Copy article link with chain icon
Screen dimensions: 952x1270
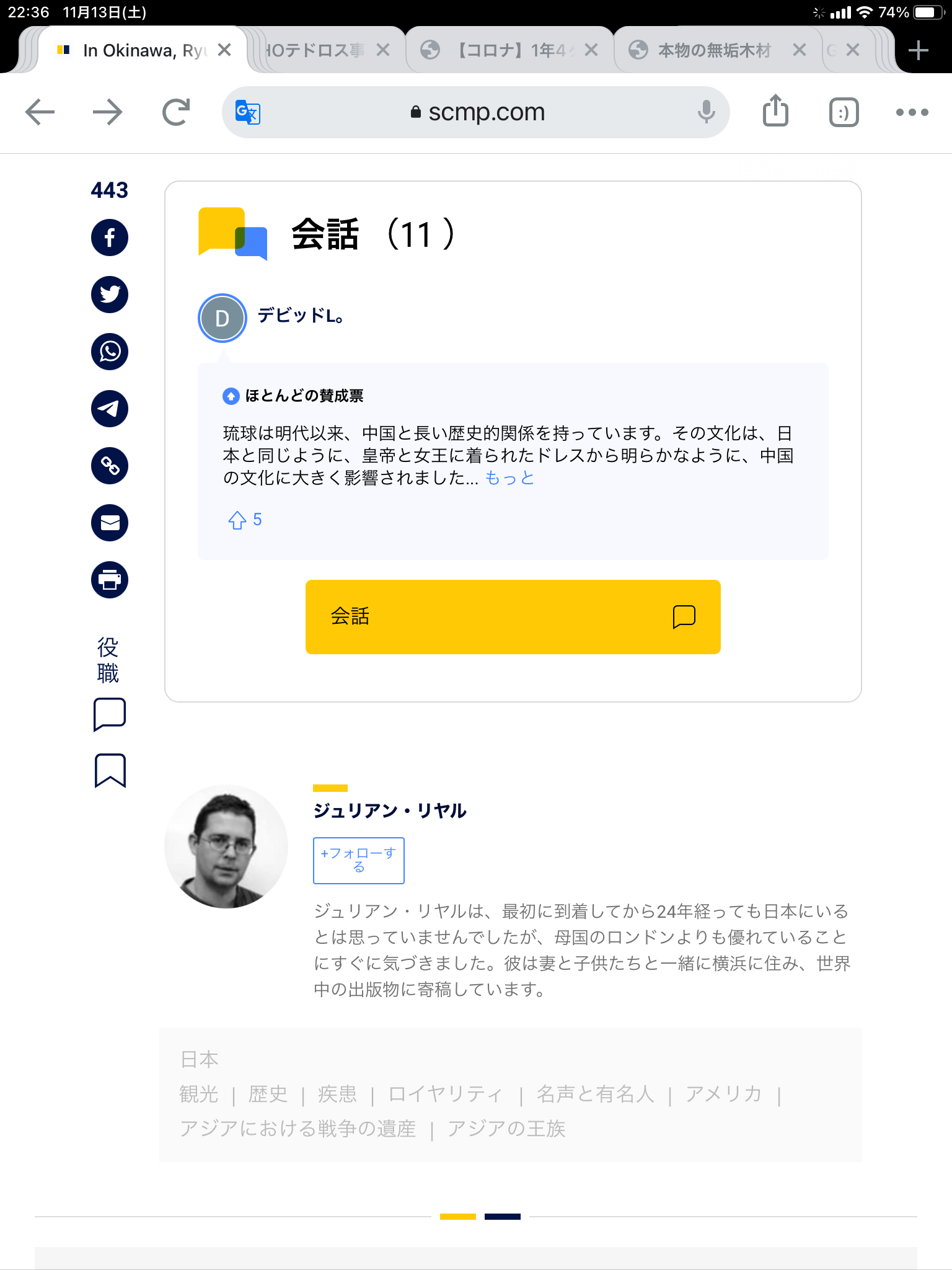point(110,466)
